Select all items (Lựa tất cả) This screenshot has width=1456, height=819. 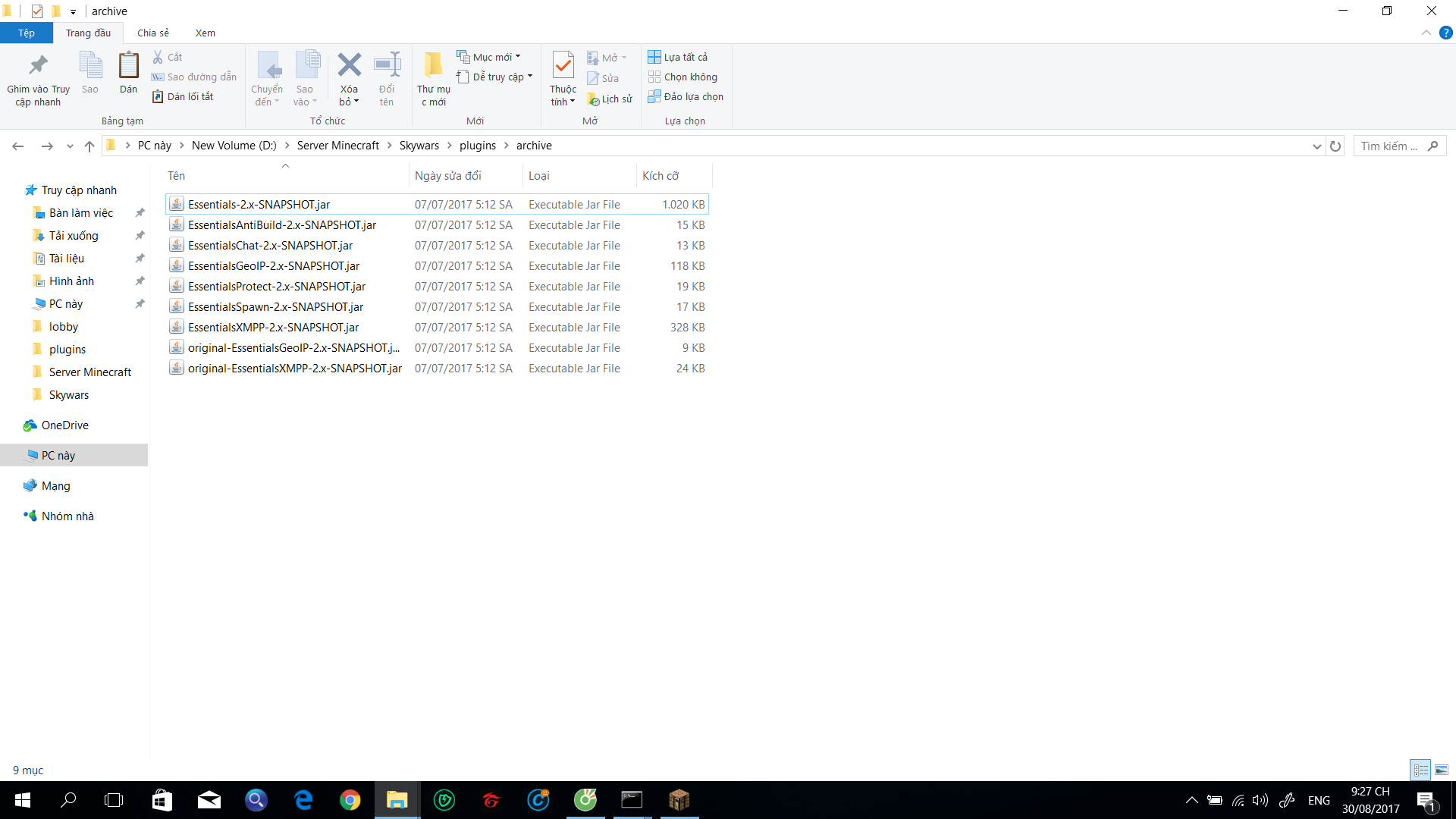[x=677, y=57]
